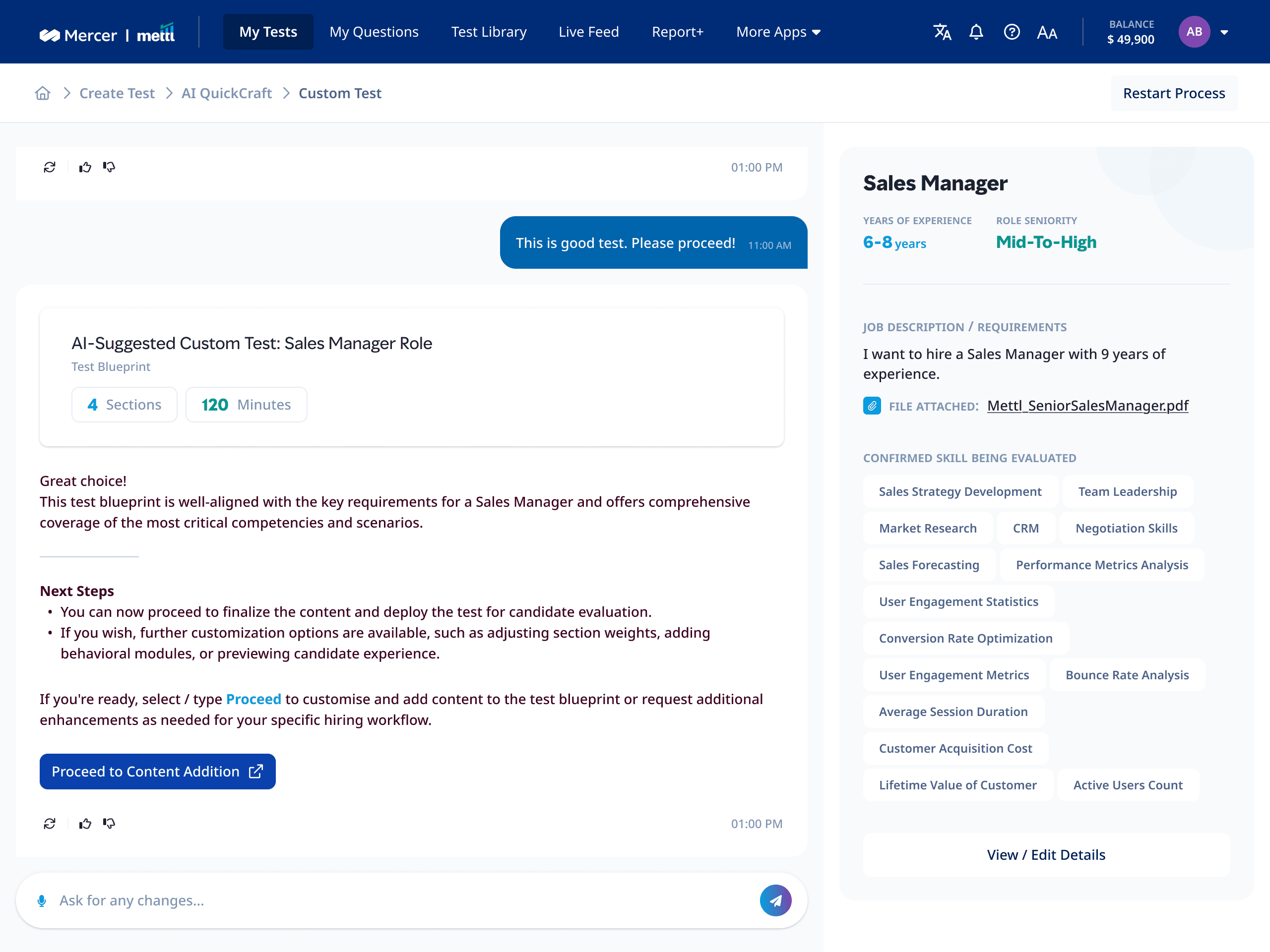The height and width of the screenshot is (952, 1270).
Task: Expand the More Apps dropdown
Action: (x=778, y=32)
